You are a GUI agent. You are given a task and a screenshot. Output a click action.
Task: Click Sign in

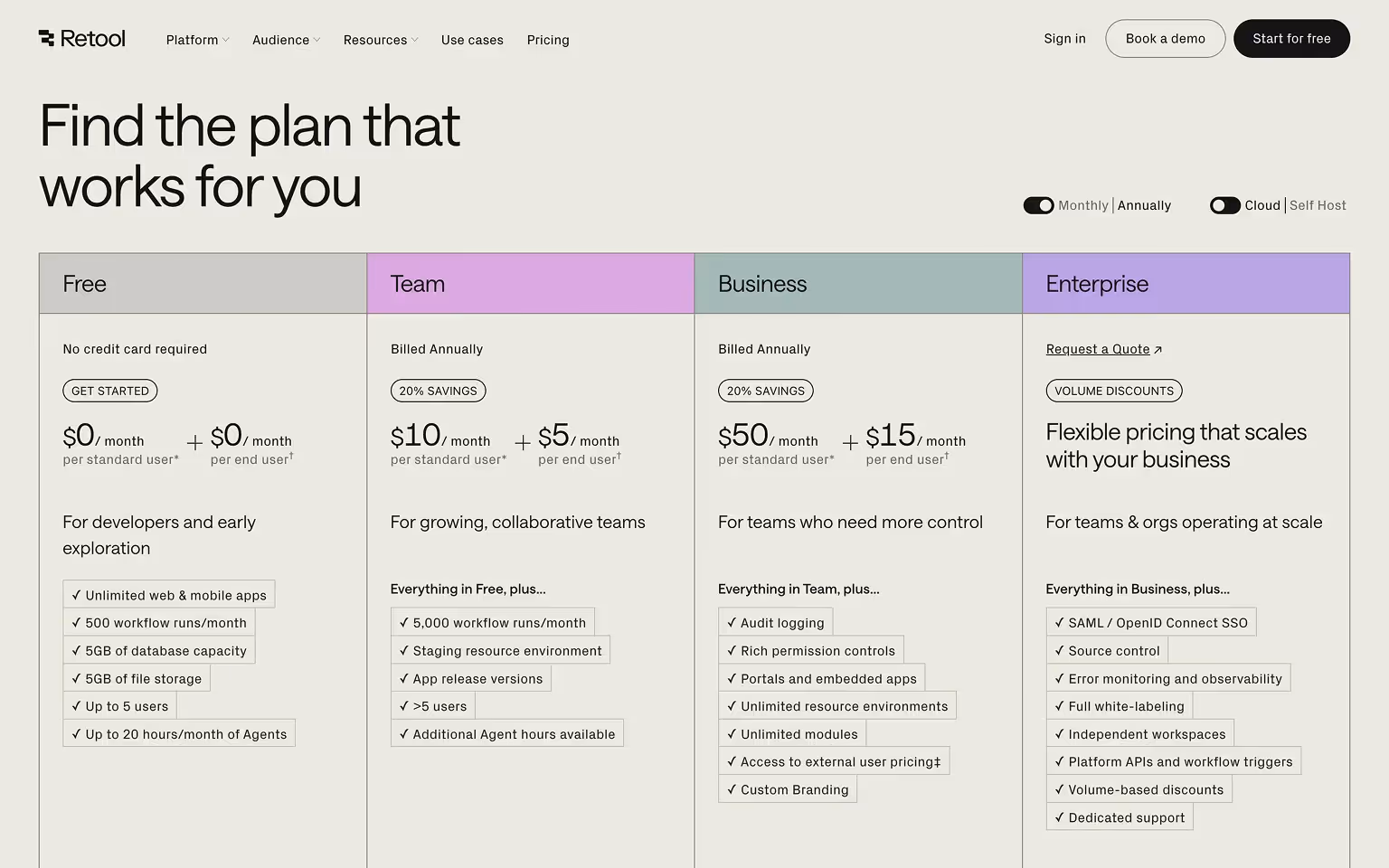click(x=1064, y=38)
